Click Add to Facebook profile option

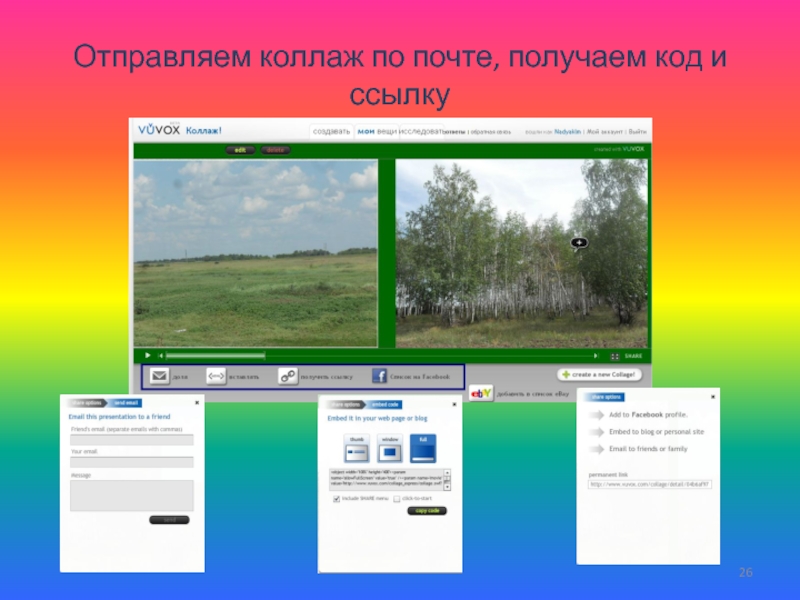[x=648, y=415]
